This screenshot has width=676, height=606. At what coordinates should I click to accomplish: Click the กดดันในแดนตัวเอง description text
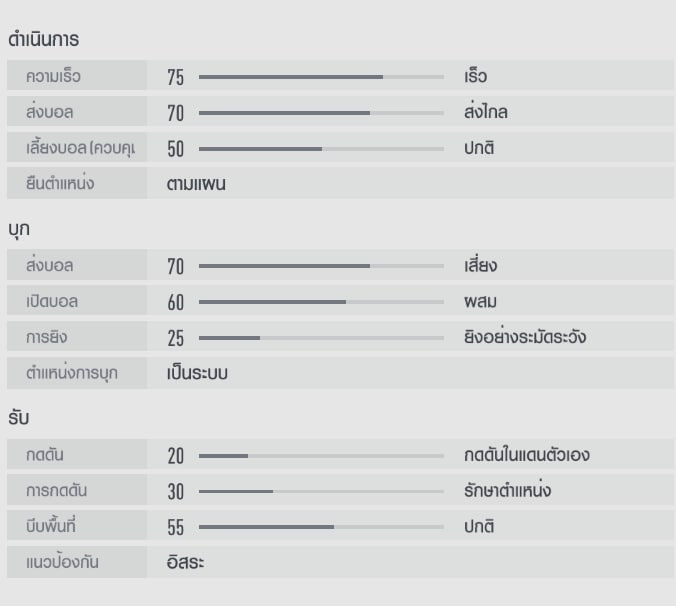point(527,455)
